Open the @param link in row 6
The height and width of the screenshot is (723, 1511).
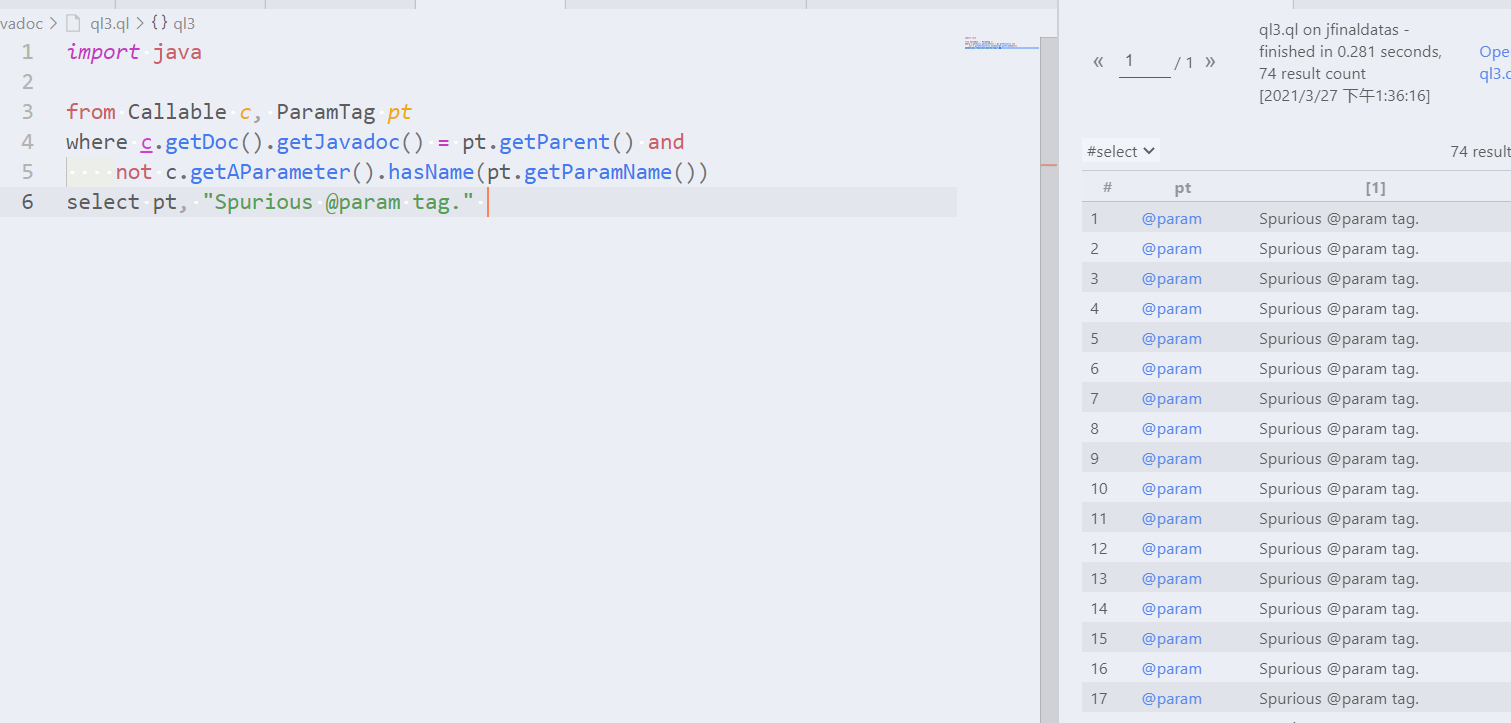[1172, 369]
